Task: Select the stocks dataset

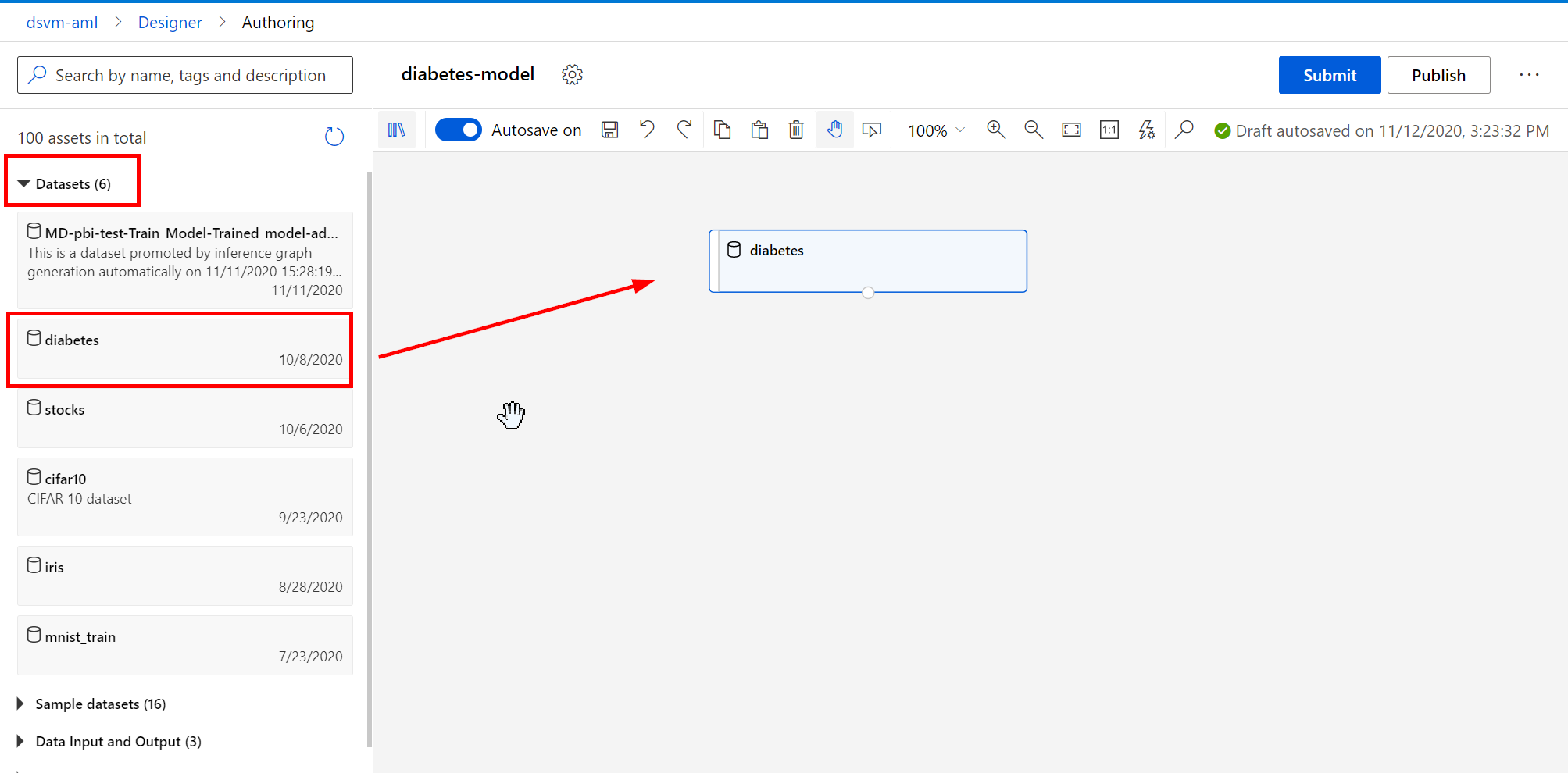Action: click(185, 419)
